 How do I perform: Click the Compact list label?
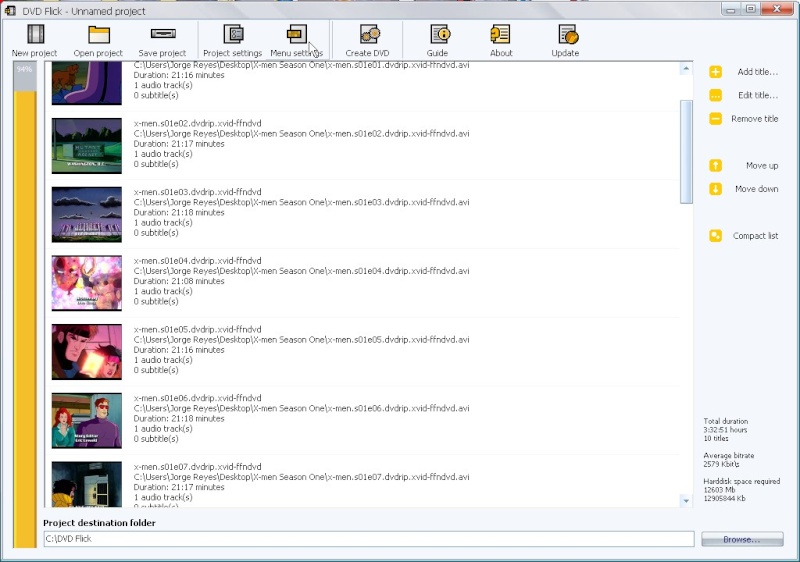[756, 236]
